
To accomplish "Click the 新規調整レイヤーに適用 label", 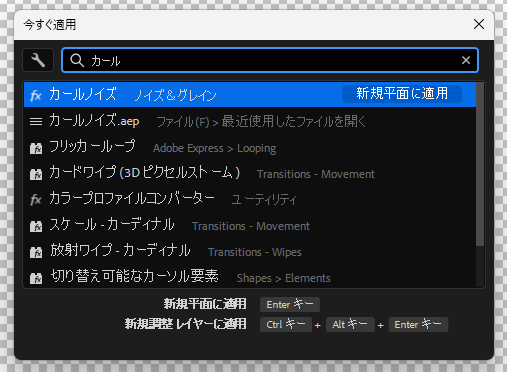I will 185,324.
